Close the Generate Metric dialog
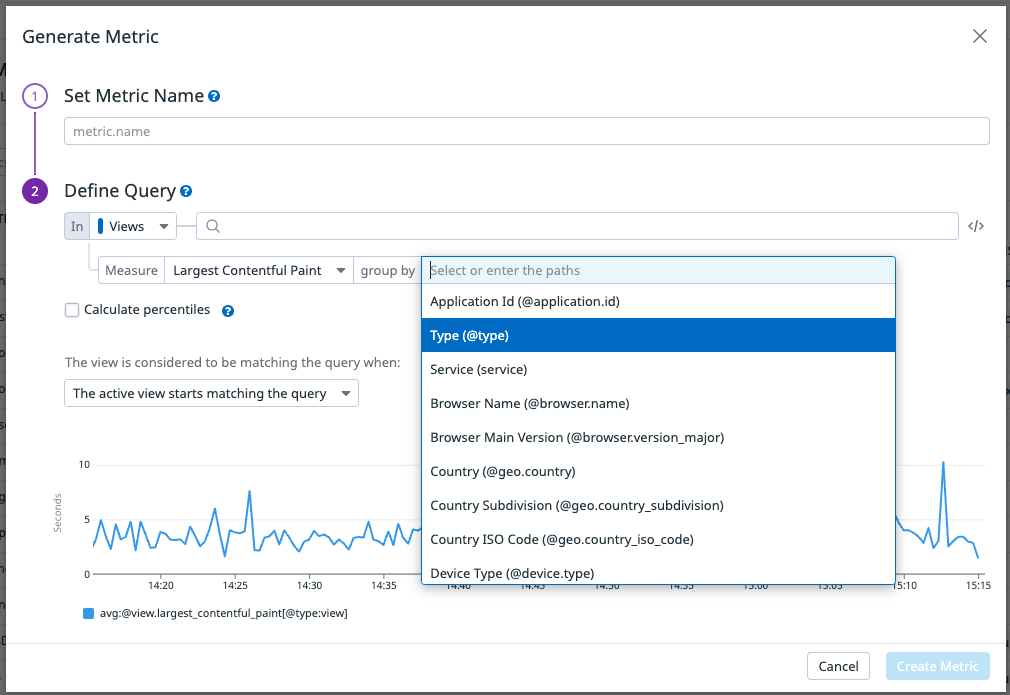 979,37
